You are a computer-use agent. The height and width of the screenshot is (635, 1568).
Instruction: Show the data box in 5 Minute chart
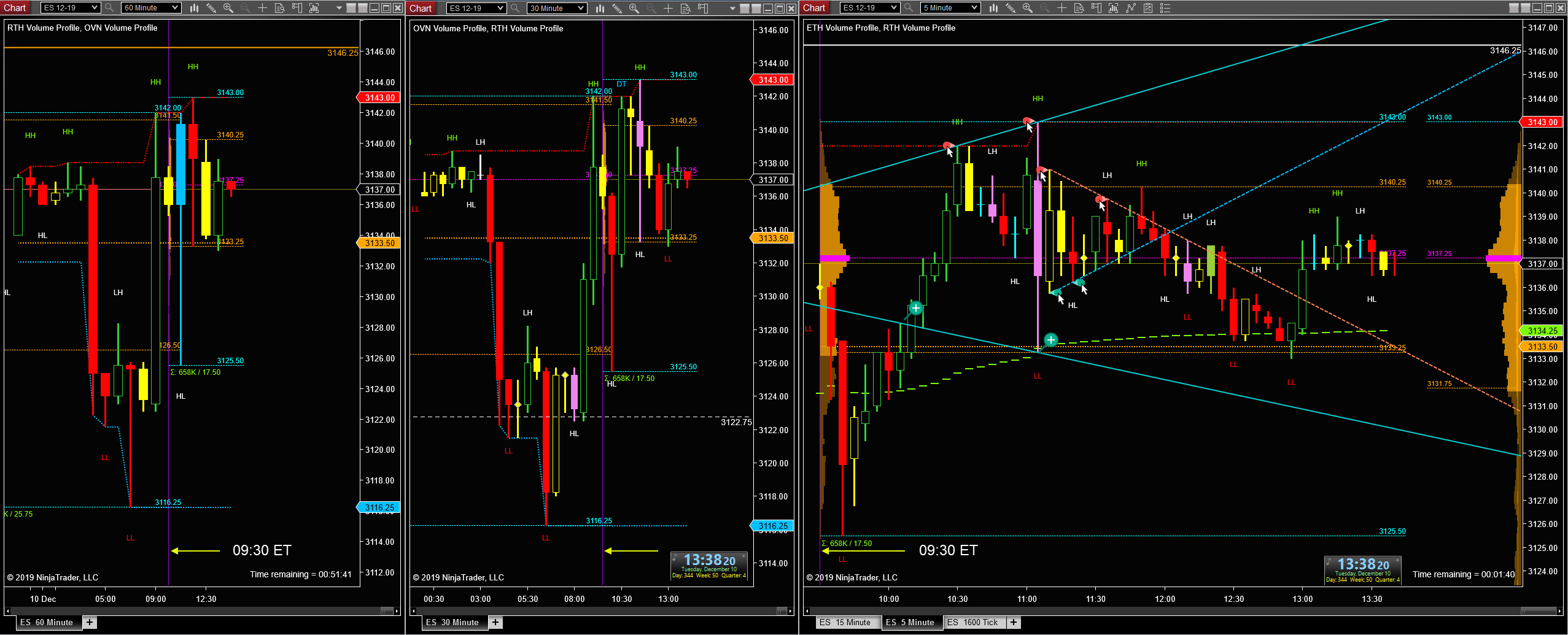click(x=1079, y=8)
